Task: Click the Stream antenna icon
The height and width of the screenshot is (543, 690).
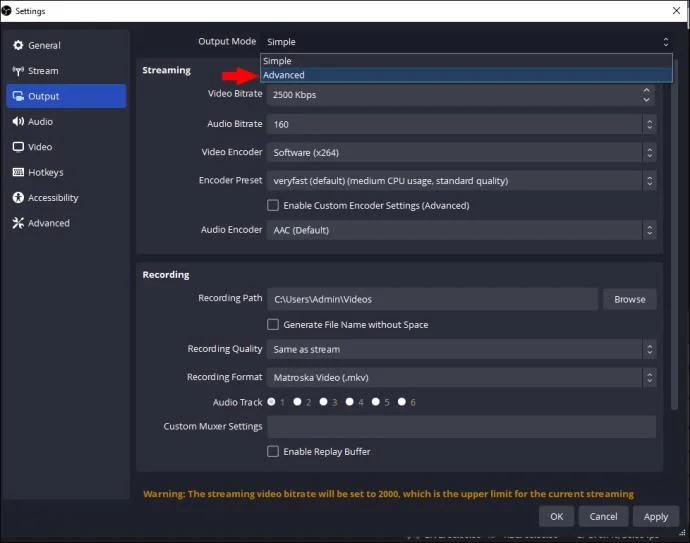Action: [x=18, y=71]
